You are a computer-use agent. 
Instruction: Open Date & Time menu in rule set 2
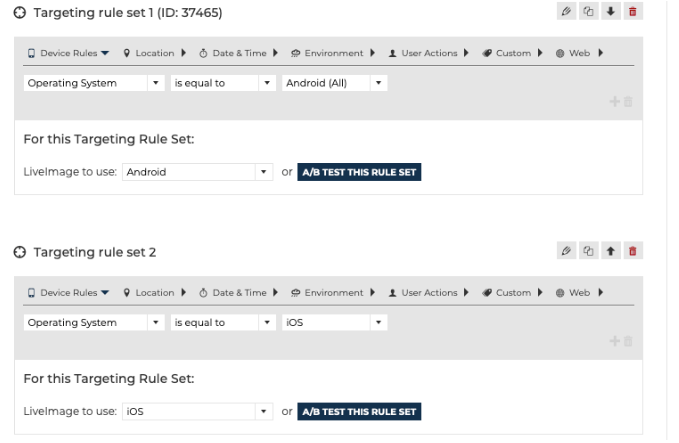pyautogui.click(x=239, y=293)
